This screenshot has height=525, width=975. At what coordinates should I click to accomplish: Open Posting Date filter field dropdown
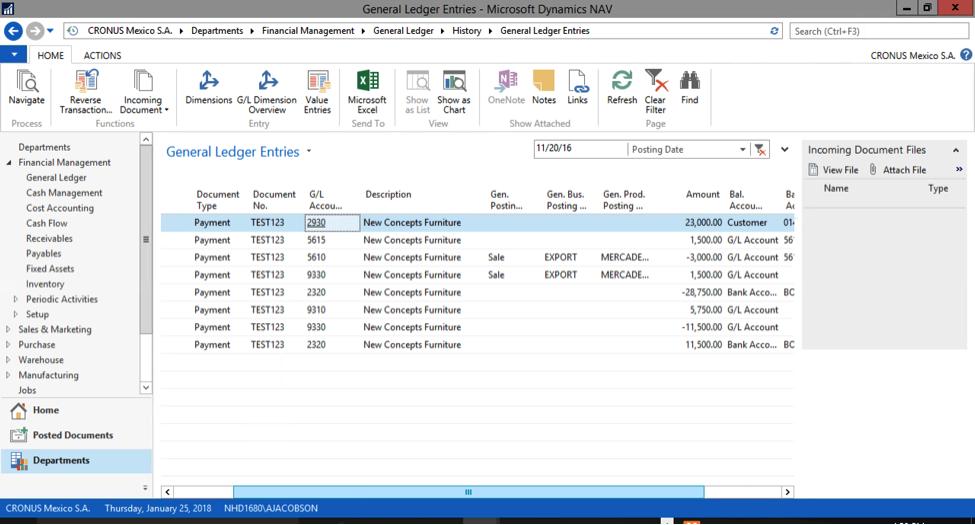click(x=742, y=149)
